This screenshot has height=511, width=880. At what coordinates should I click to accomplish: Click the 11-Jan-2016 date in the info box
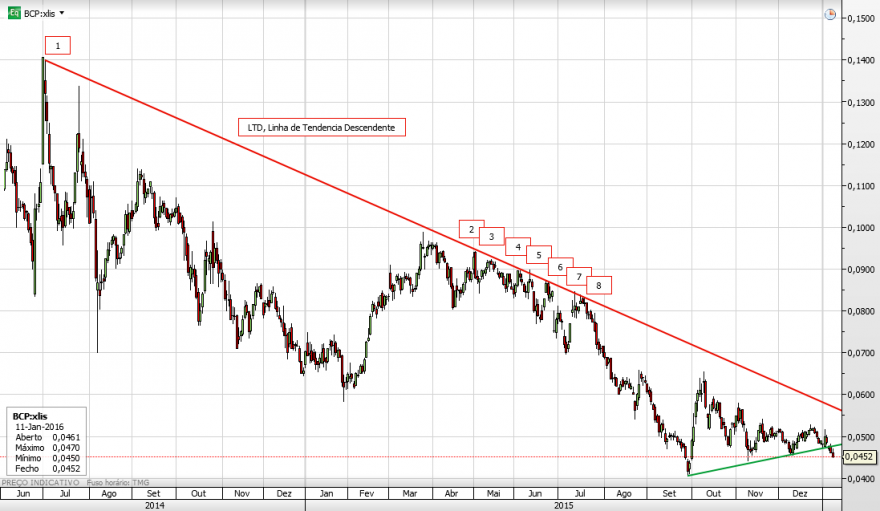click(39, 427)
